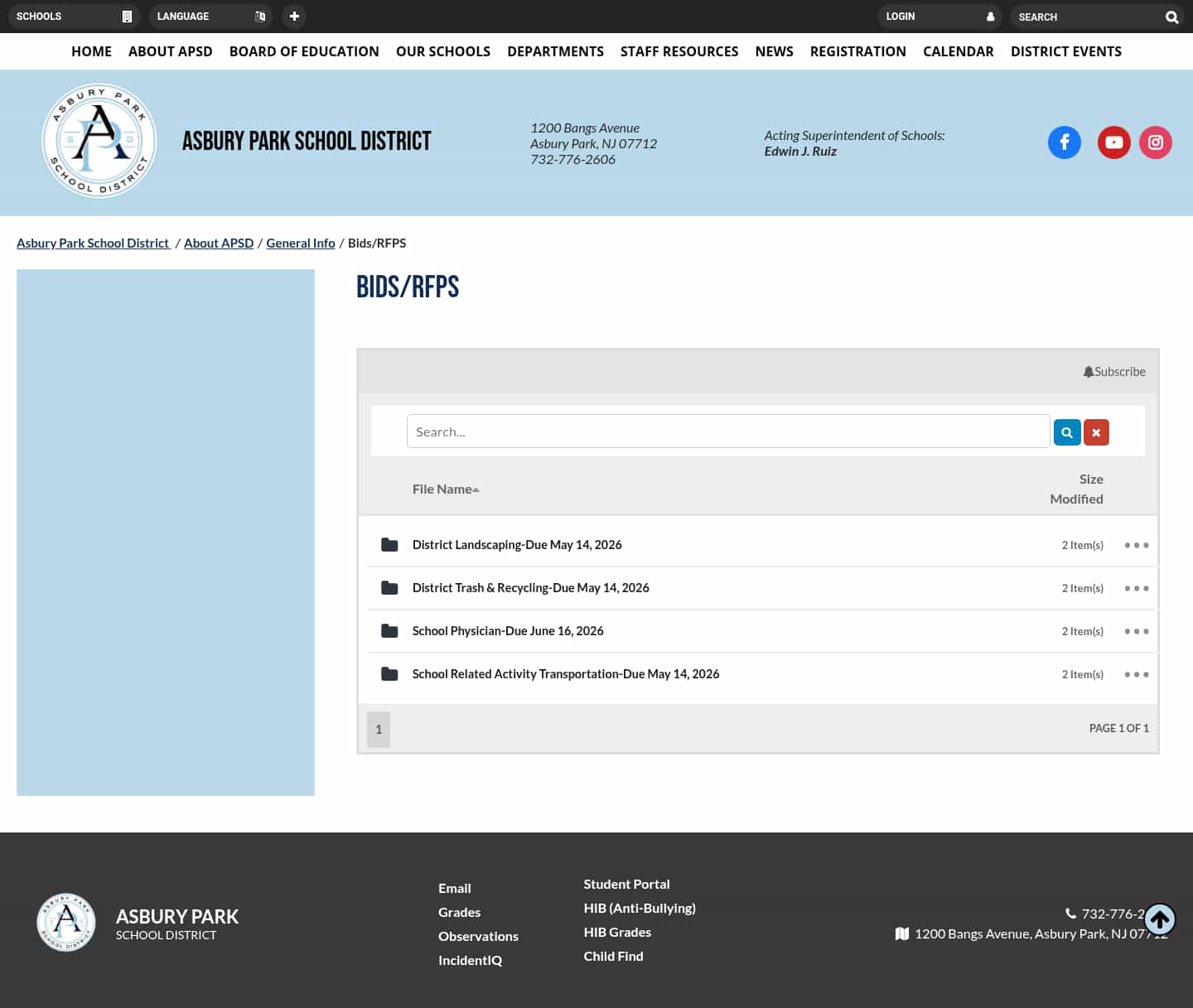
Task: Open the SCHOOLS dropdown in top bar
Action: tap(75, 17)
